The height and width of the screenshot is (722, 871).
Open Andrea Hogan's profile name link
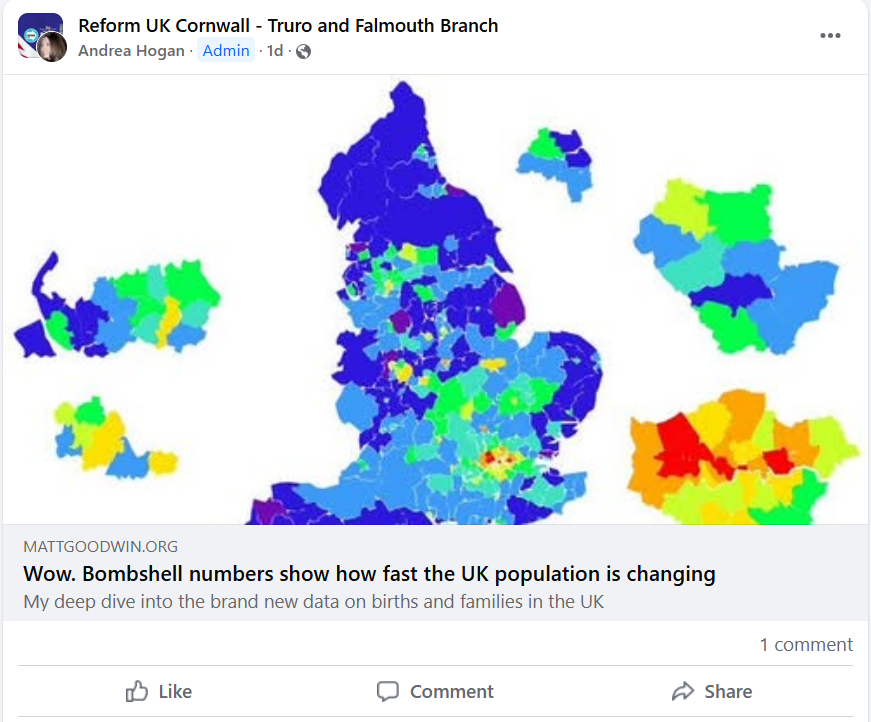[131, 51]
